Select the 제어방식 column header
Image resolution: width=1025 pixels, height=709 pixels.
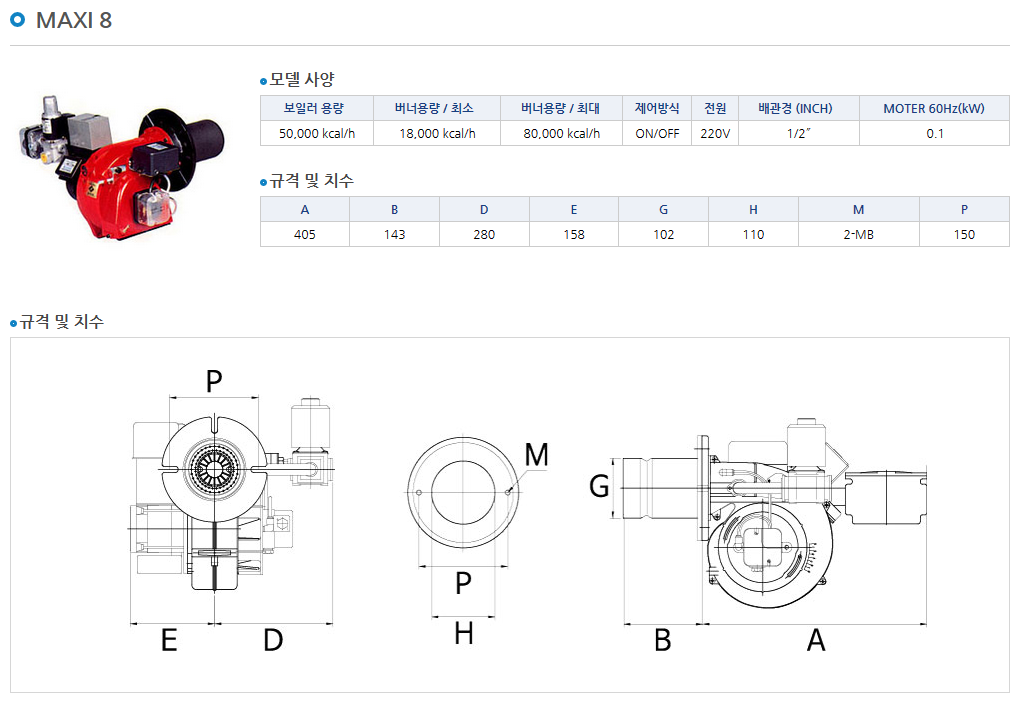657,108
